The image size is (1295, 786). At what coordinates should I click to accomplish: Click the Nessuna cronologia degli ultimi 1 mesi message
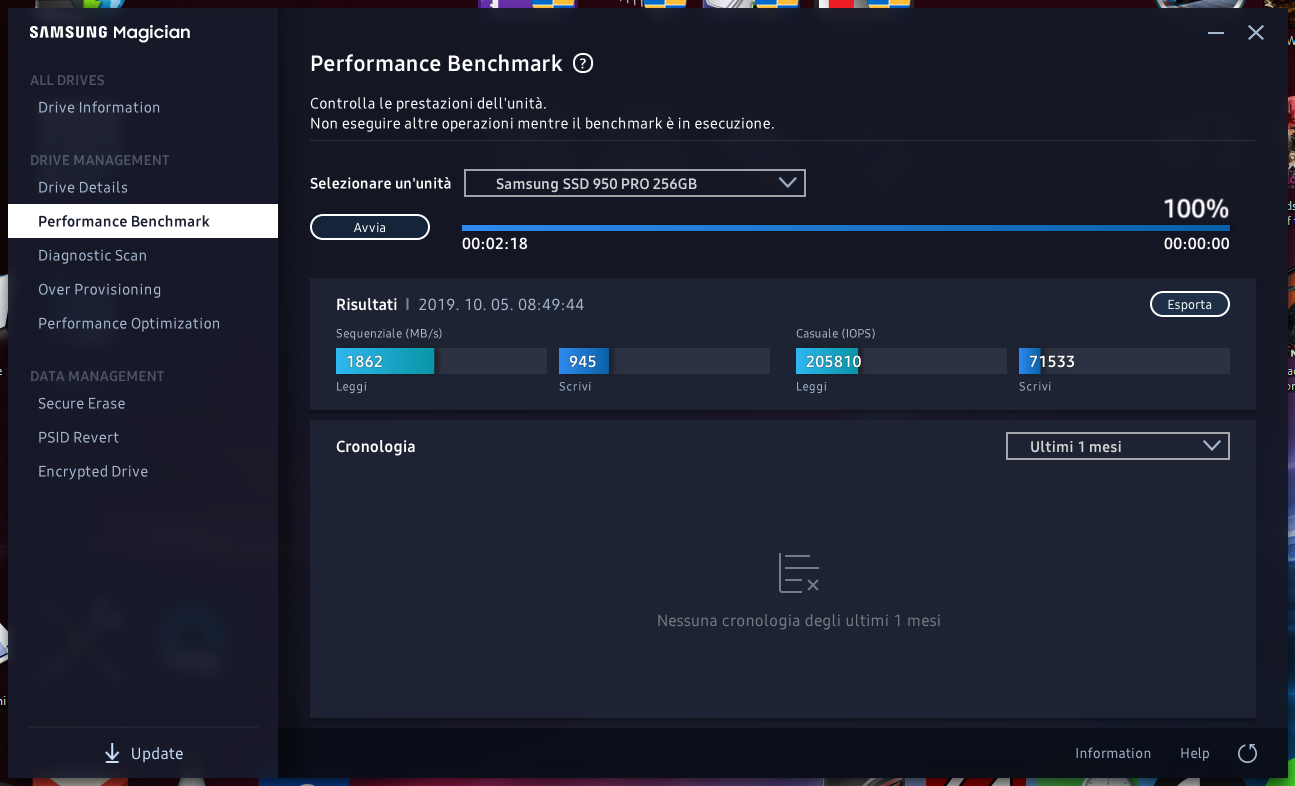tap(799, 621)
